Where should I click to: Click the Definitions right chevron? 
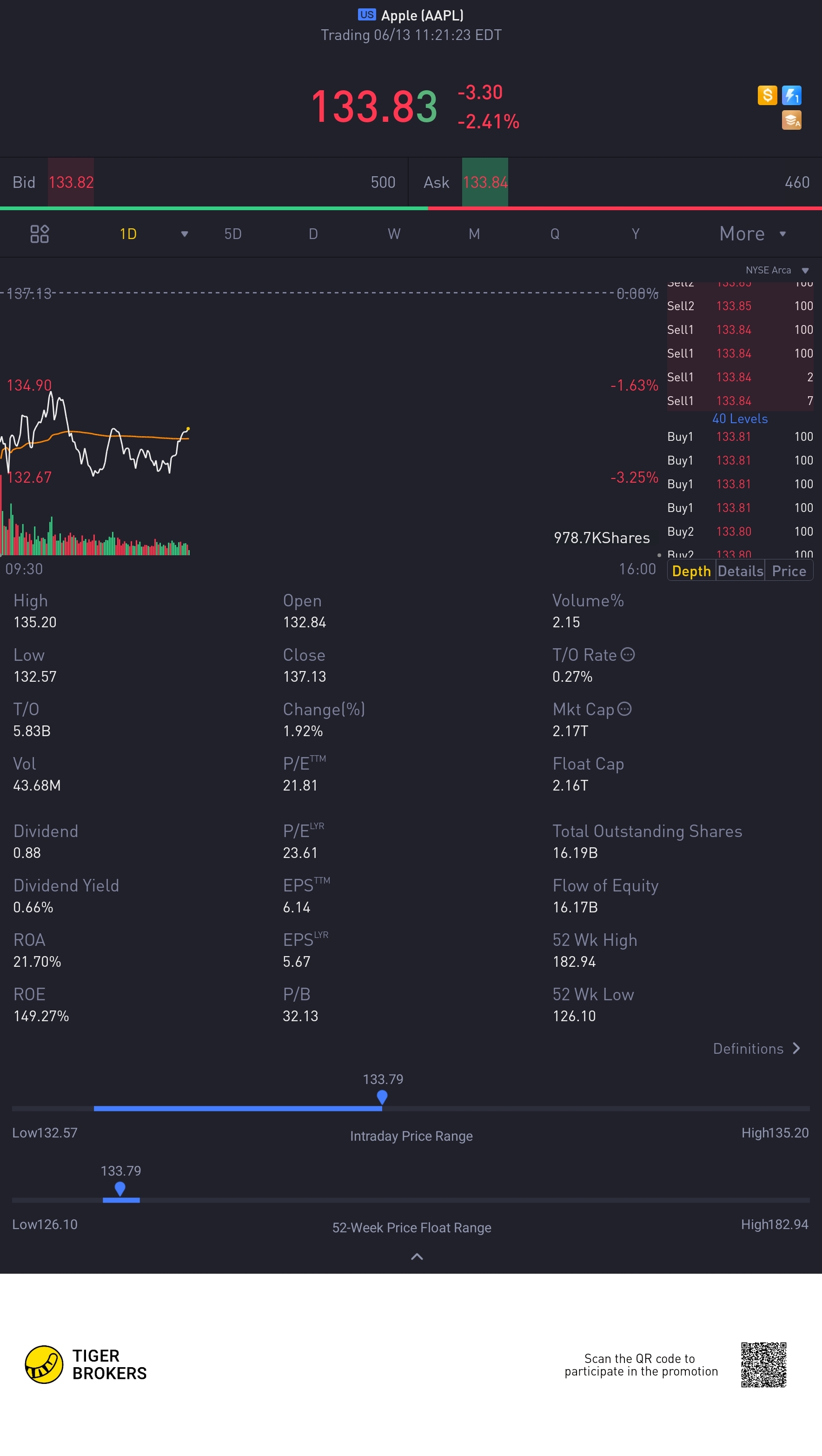(x=796, y=1049)
